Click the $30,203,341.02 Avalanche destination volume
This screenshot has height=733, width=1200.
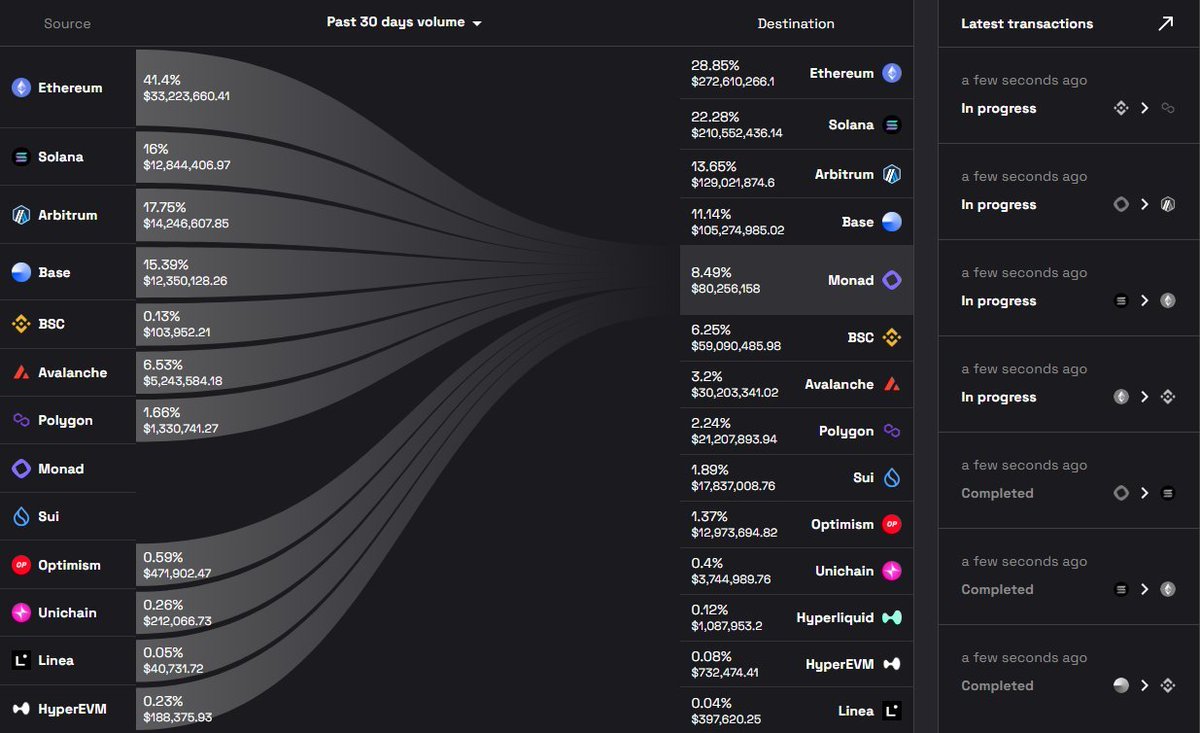click(735, 392)
